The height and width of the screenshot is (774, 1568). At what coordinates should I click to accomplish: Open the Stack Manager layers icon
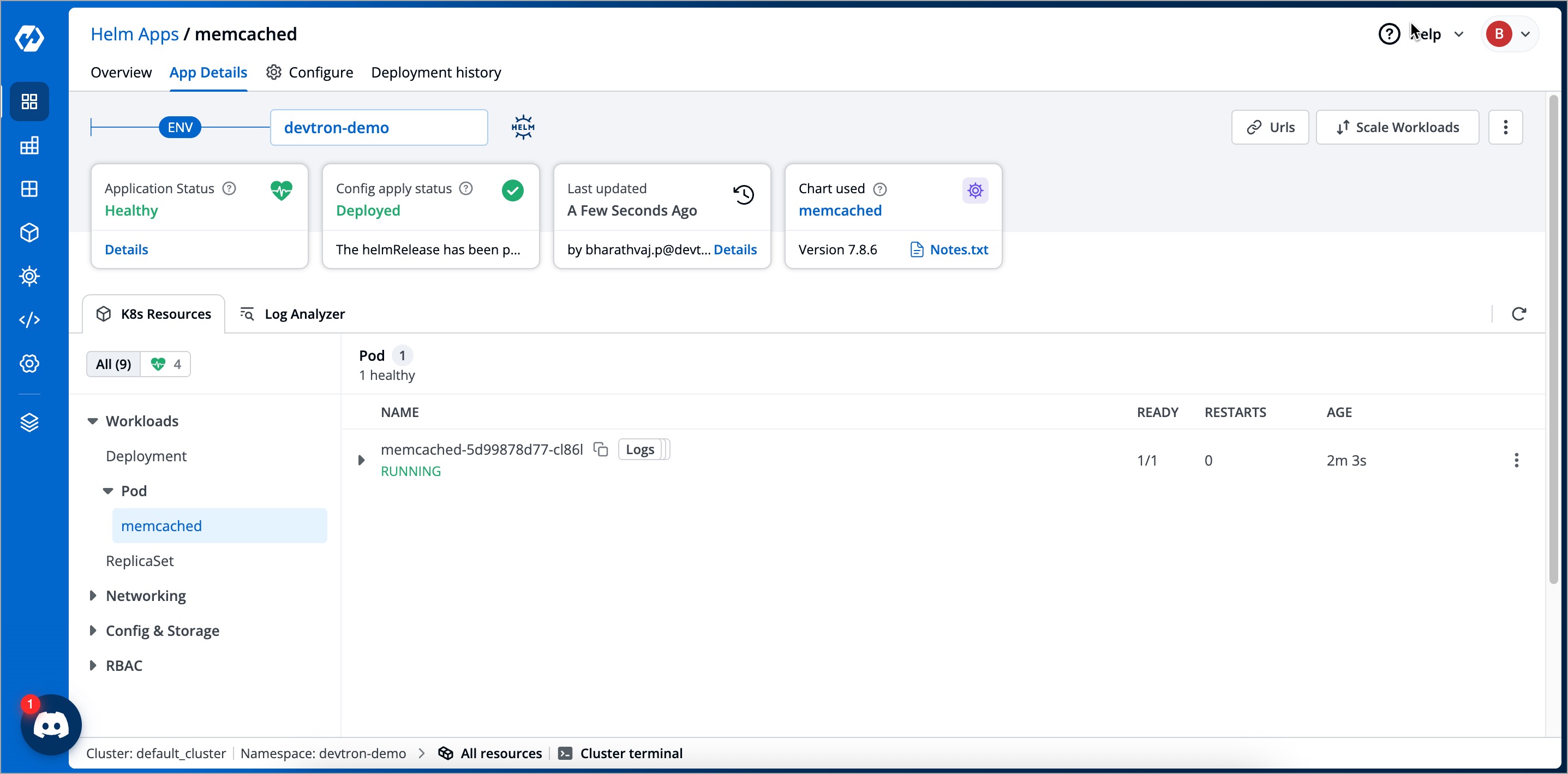pos(28,422)
